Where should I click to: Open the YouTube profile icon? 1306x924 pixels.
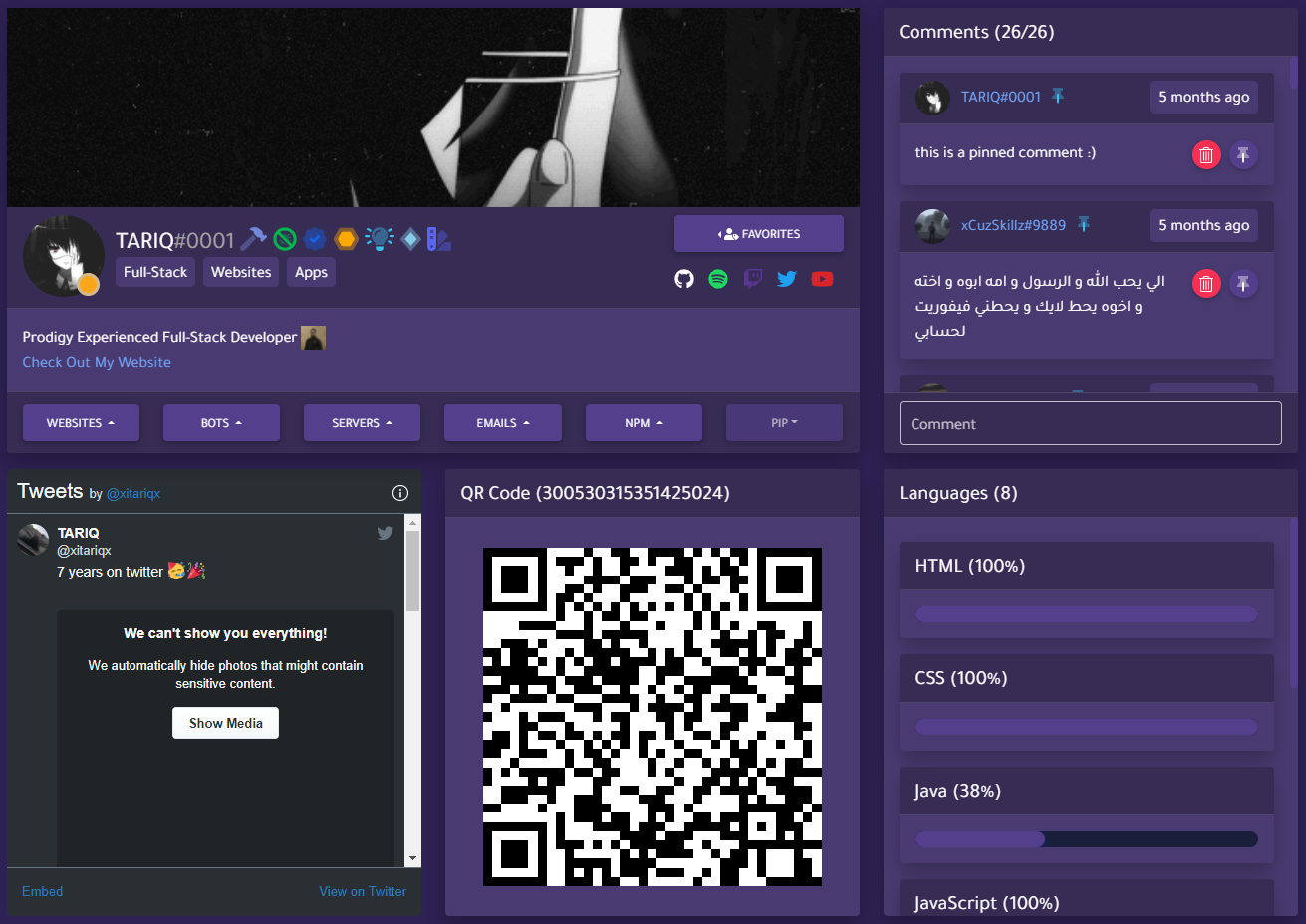[x=822, y=279]
